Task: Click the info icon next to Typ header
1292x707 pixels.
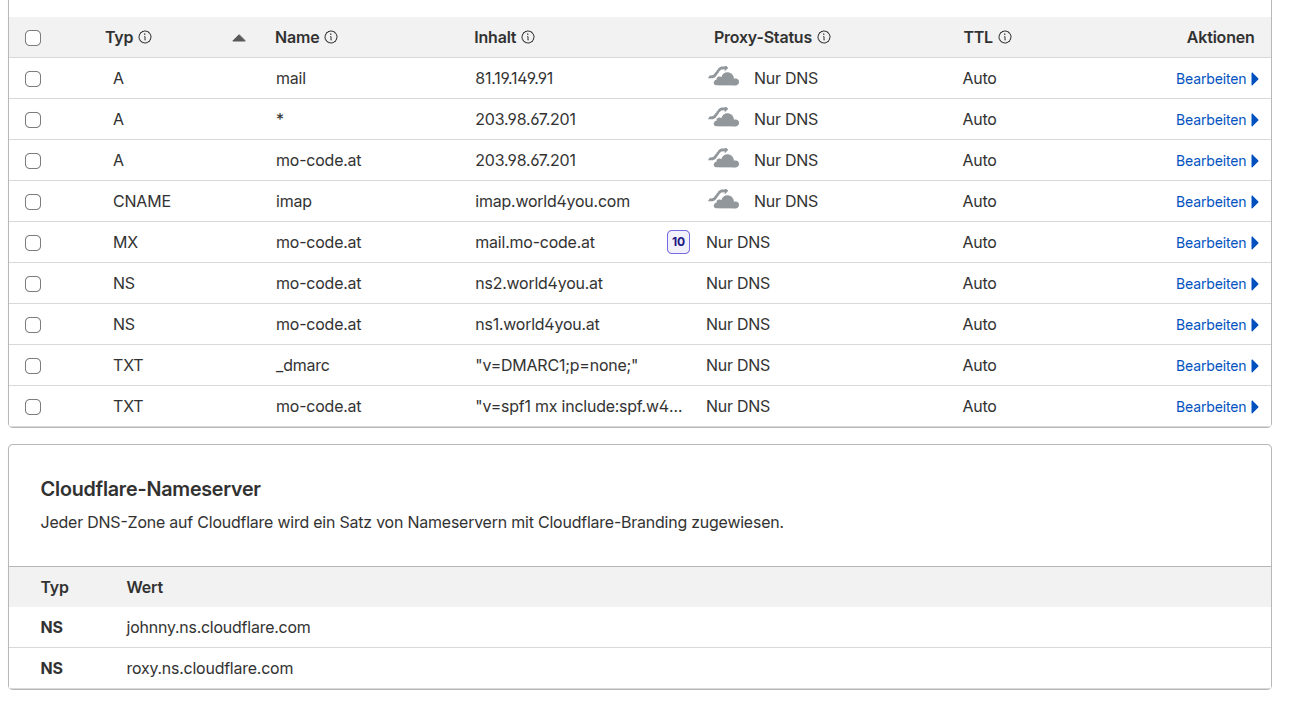Action: [x=145, y=37]
